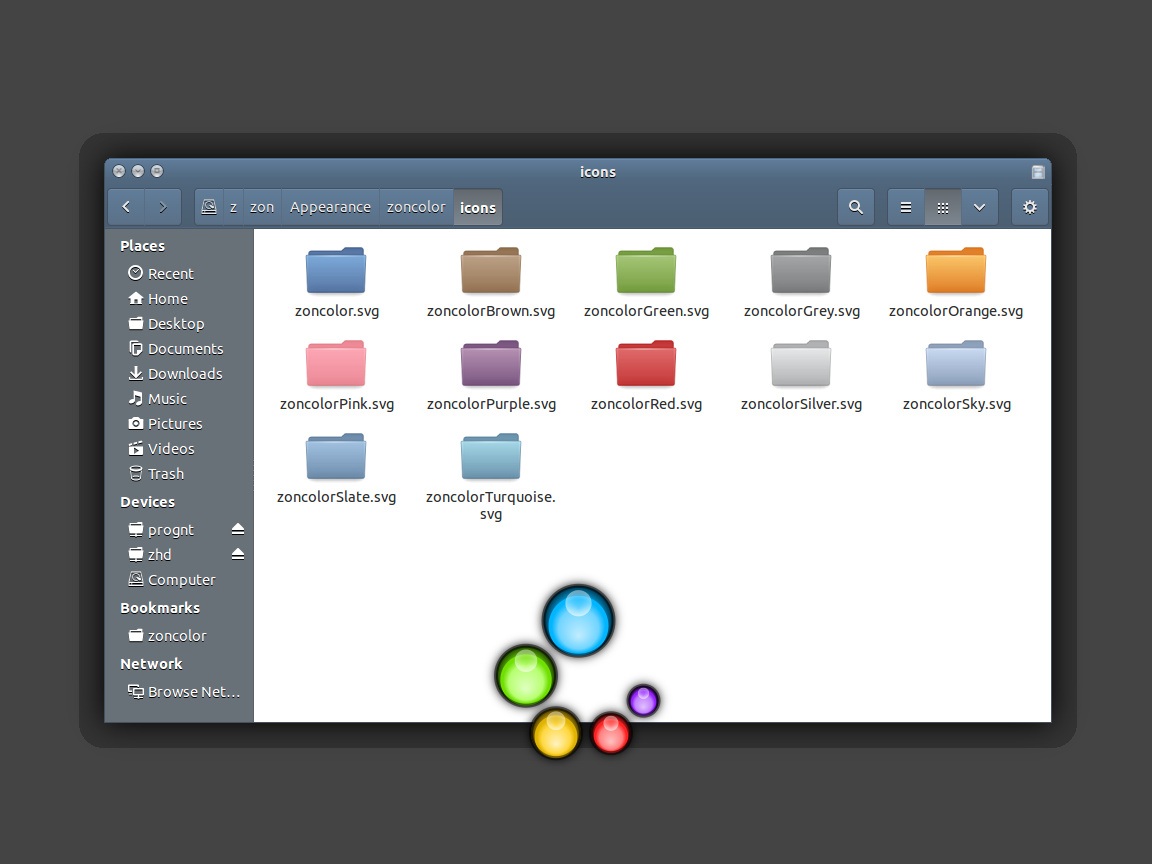Click the window menu icon at title bar right
The height and width of the screenshot is (864, 1152).
[1037, 172]
